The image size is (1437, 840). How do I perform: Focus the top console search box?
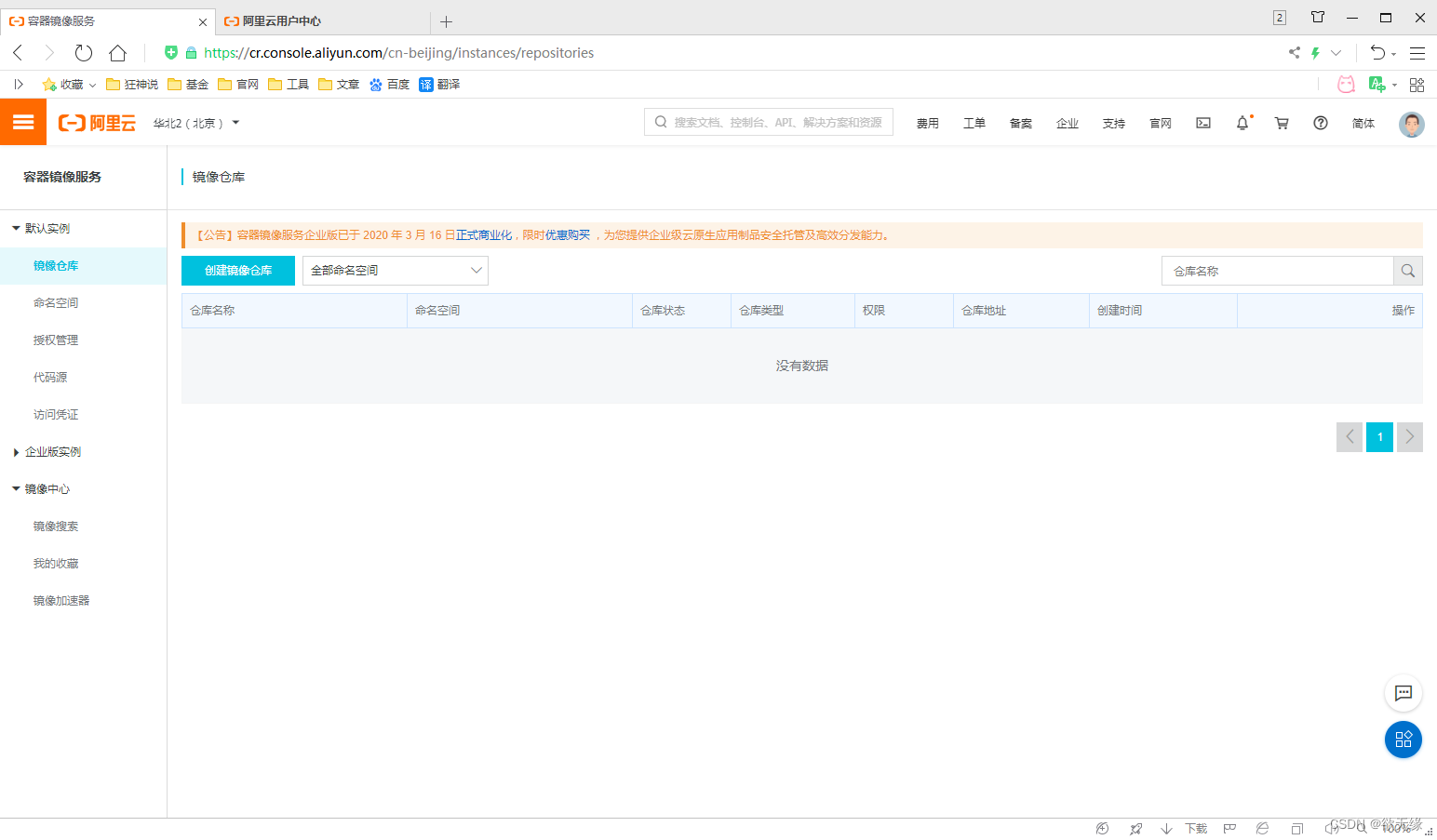[x=769, y=122]
